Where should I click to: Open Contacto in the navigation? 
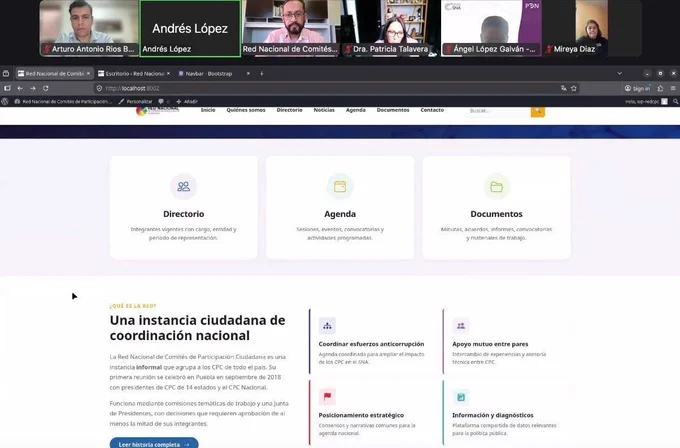pos(432,110)
